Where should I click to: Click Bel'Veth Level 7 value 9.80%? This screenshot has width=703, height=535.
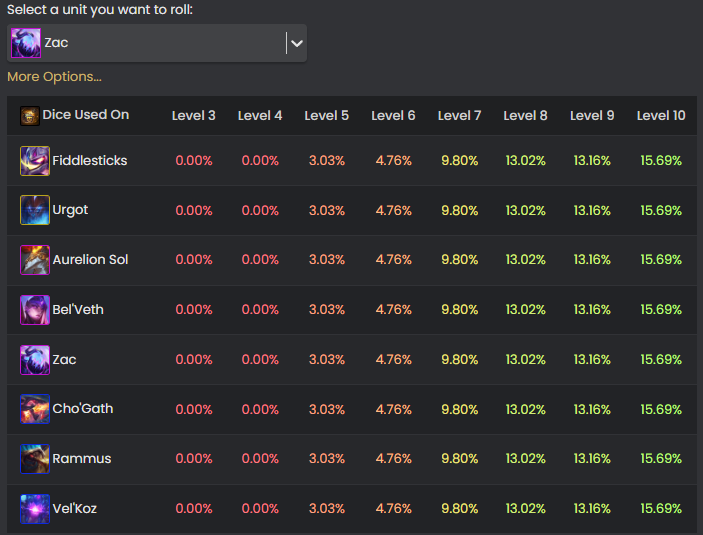click(x=460, y=310)
